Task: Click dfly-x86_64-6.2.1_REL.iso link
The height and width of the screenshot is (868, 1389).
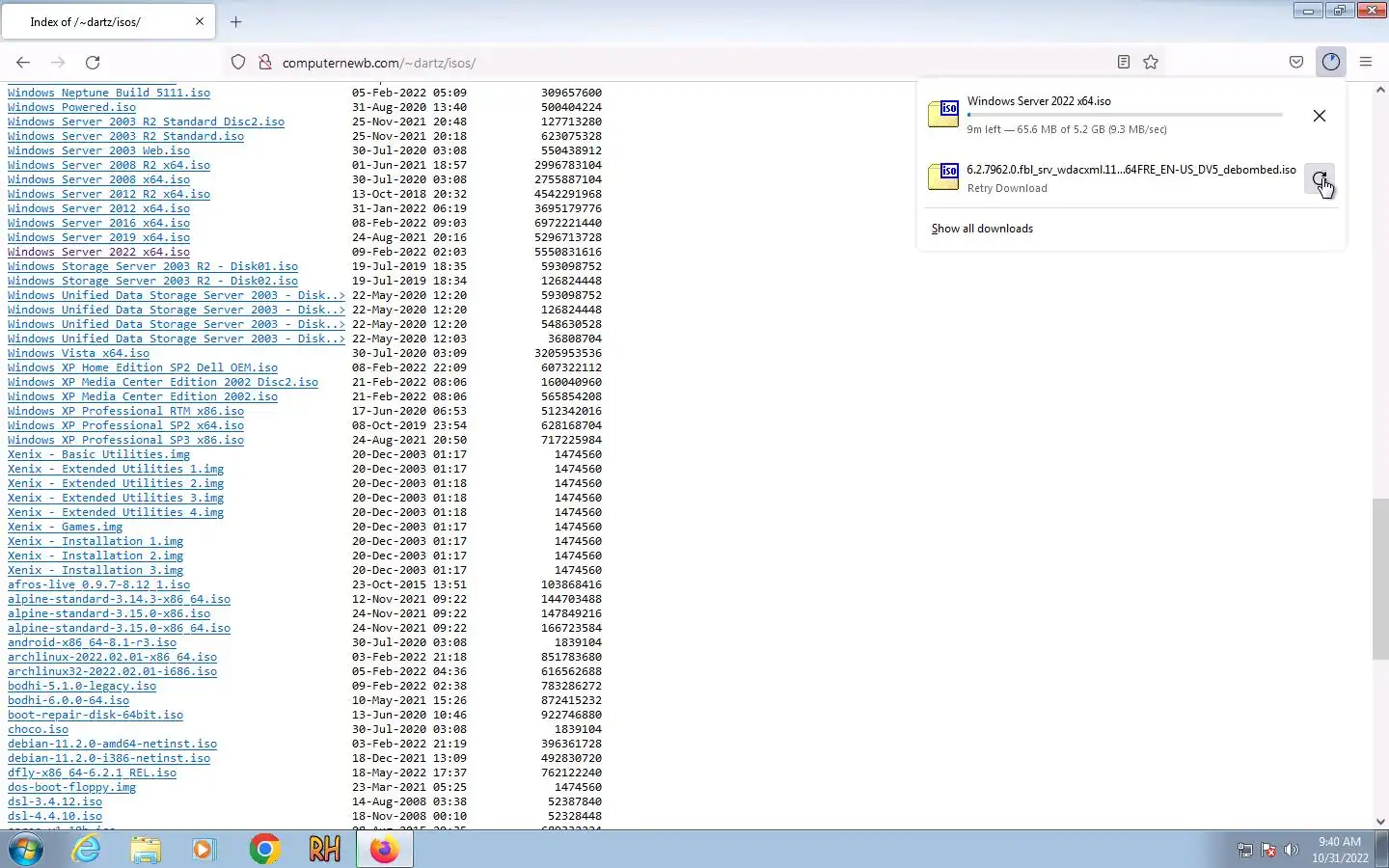Action: pyautogui.click(x=92, y=773)
